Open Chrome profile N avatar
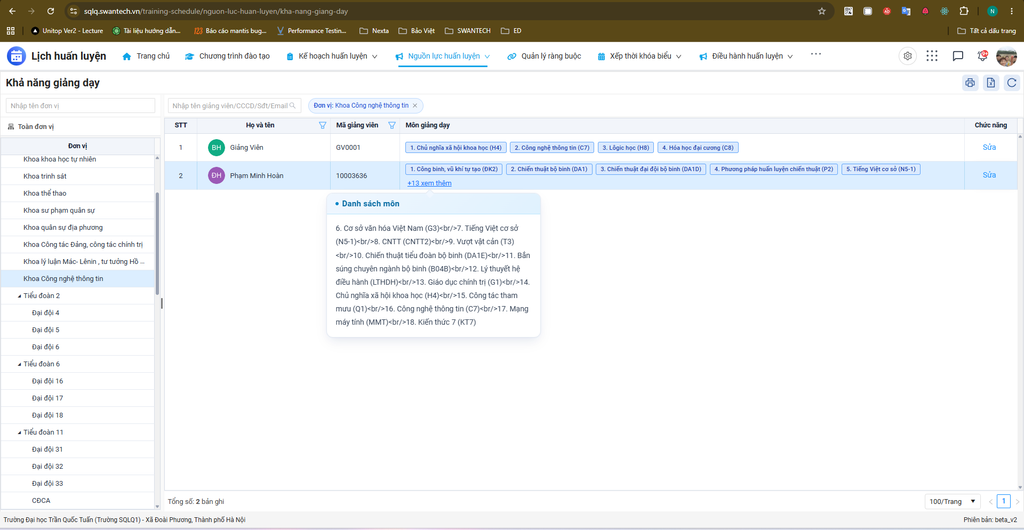Screen dimensions: 1024x530 tap(992, 11)
